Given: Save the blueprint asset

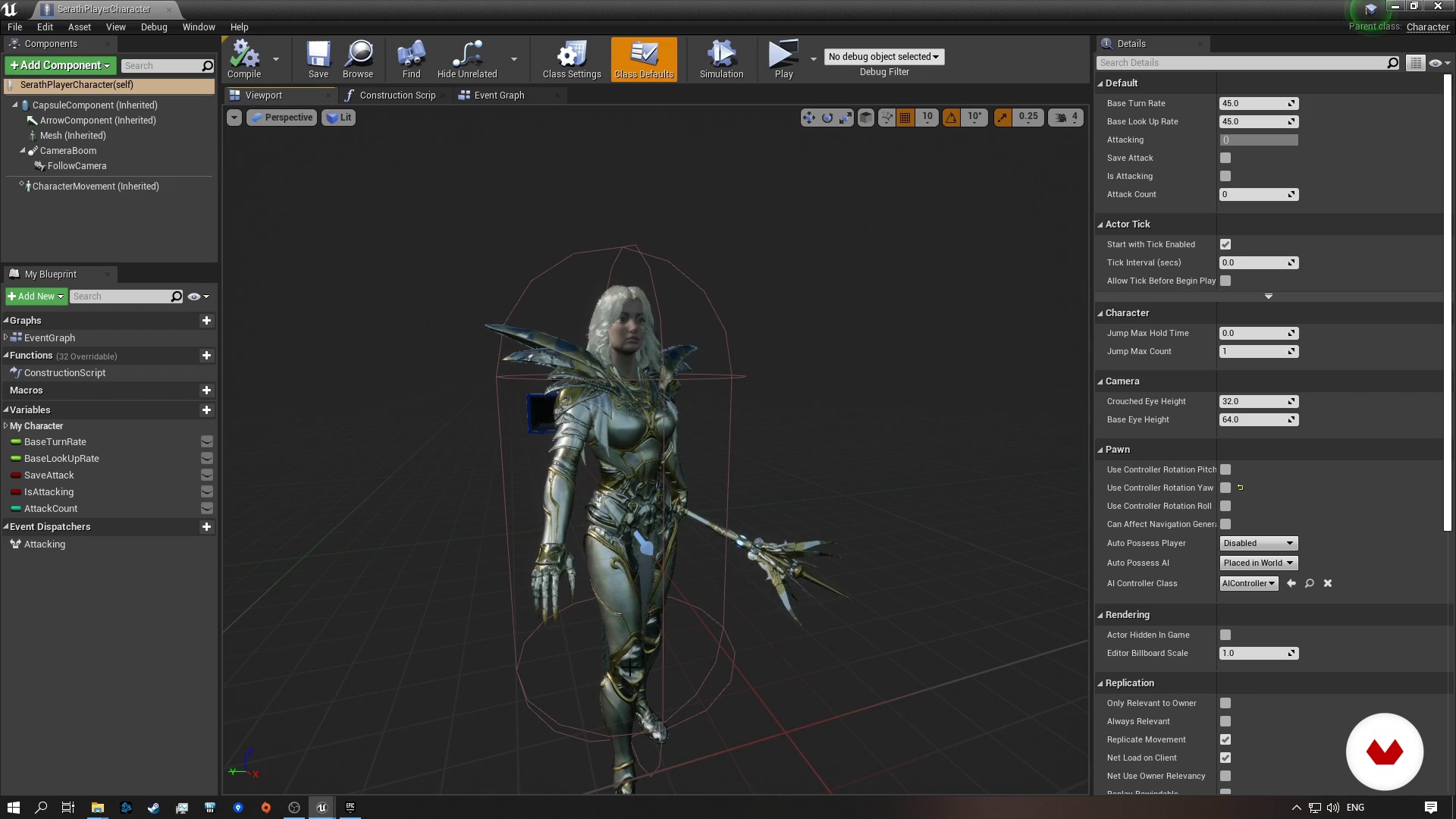Looking at the screenshot, I should 318,59.
